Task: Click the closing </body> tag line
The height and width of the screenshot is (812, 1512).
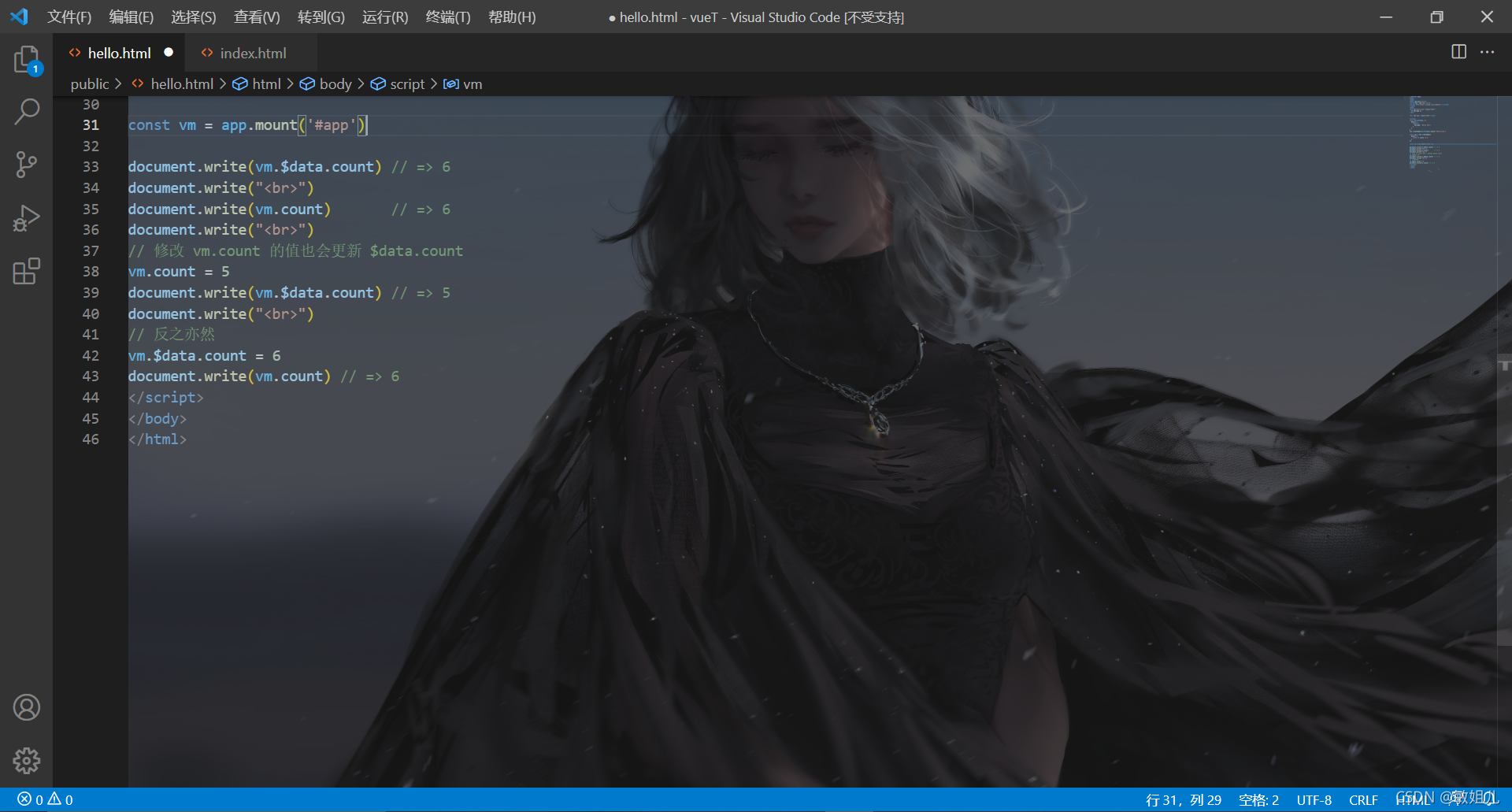Action: pyautogui.click(x=157, y=418)
